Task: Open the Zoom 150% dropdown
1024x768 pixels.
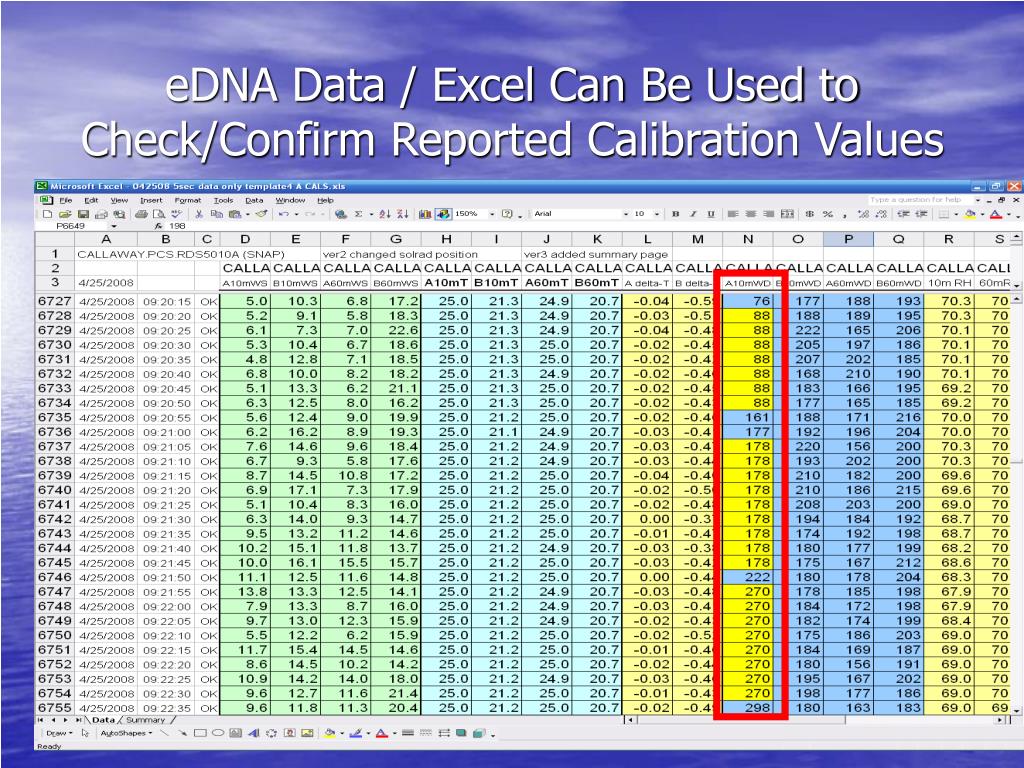Action: (492, 214)
